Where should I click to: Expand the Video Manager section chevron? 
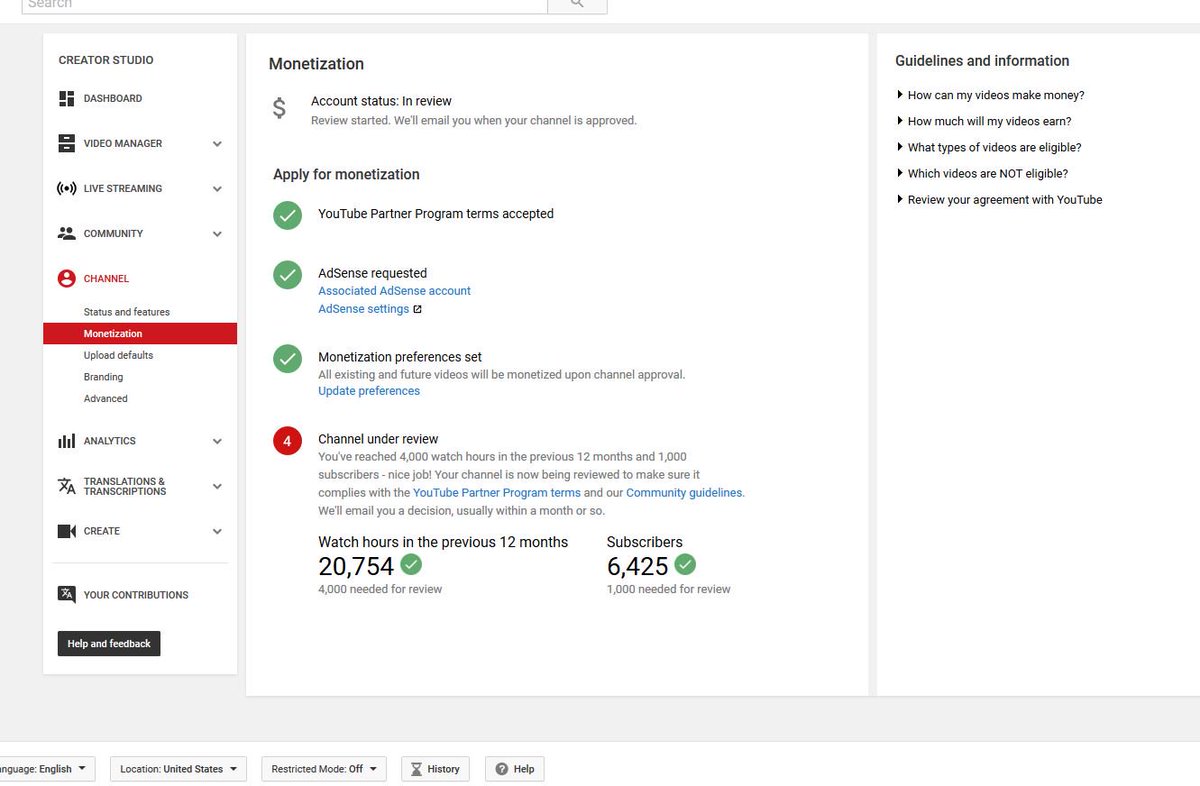(217, 144)
